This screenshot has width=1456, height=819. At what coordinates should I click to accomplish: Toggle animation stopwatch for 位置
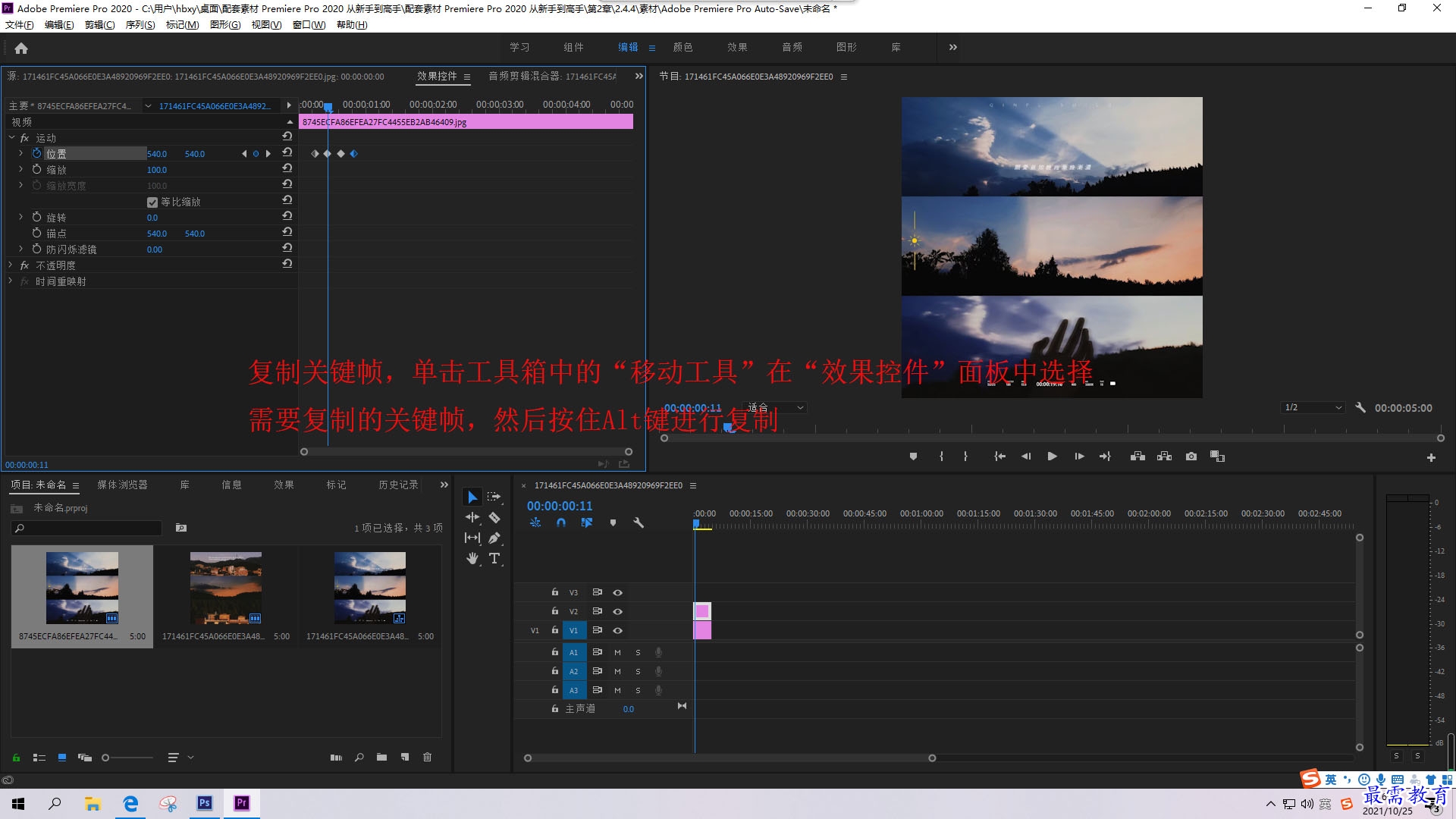pos(36,153)
